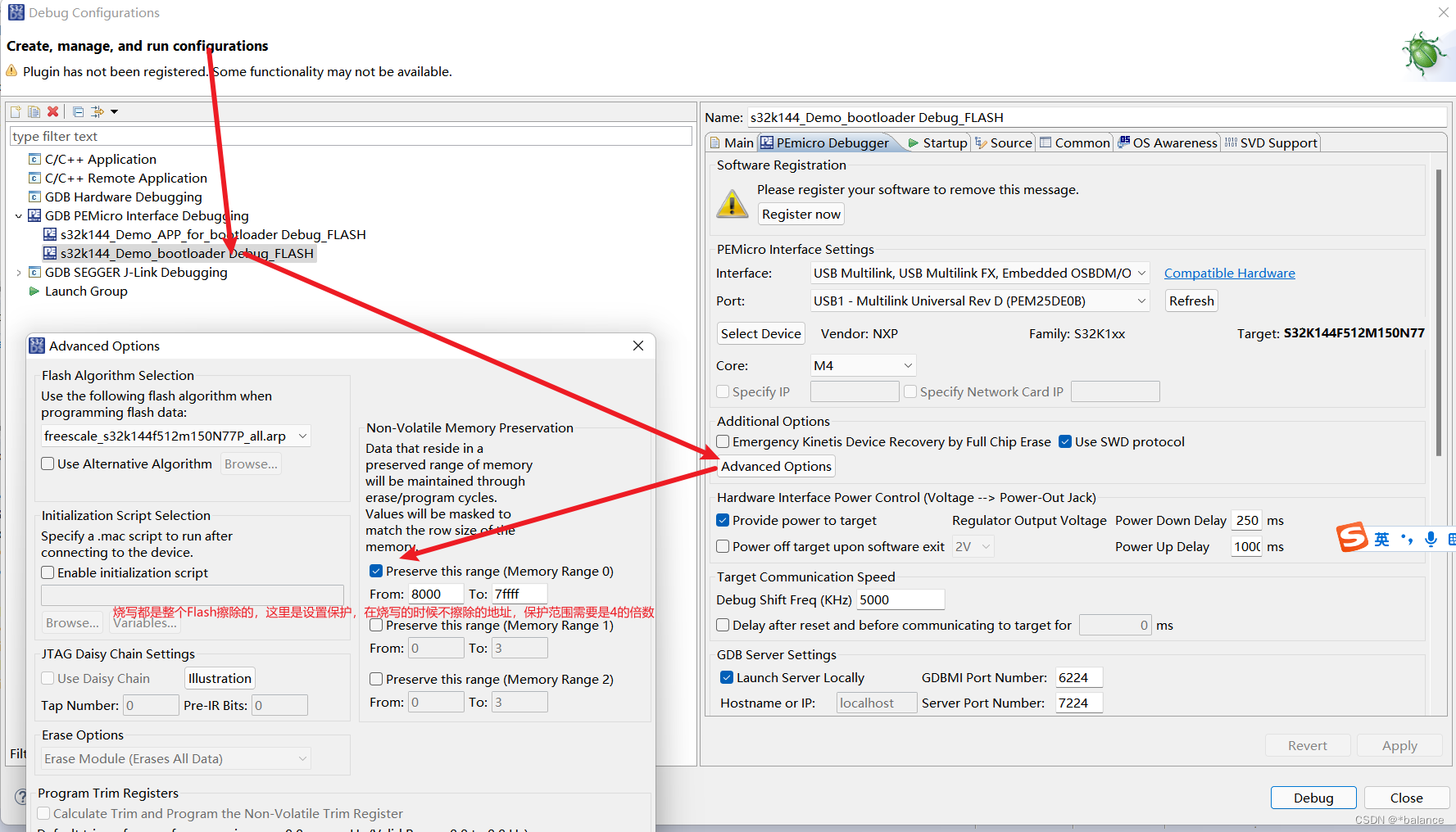Open the Port selection dropdown
This screenshot has width=1456, height=832.
(x=1141, y=301)
